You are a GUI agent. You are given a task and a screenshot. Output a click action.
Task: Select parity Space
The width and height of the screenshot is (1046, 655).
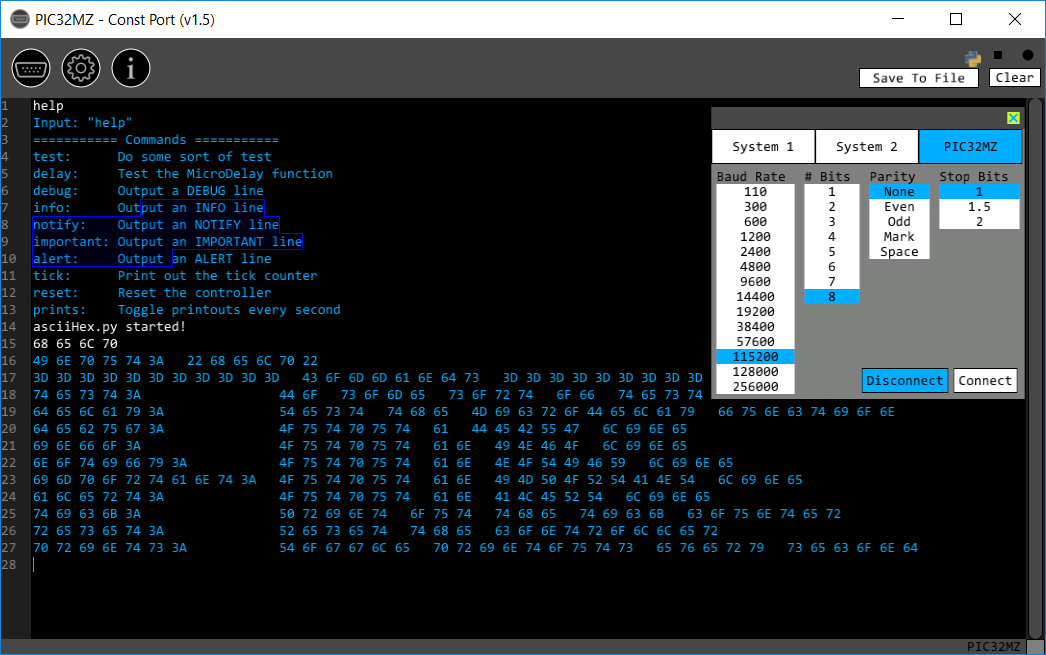click(x=899, y=252)
